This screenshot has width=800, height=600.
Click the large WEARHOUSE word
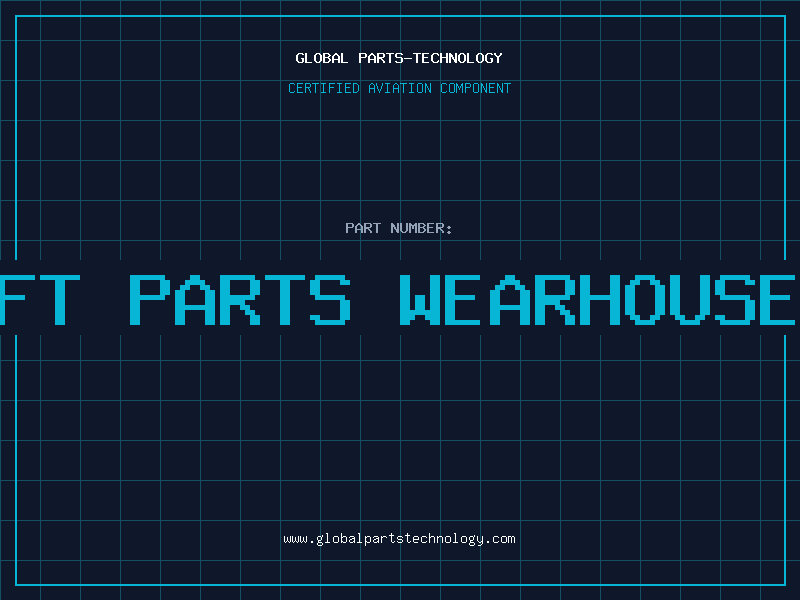[597, 300]
